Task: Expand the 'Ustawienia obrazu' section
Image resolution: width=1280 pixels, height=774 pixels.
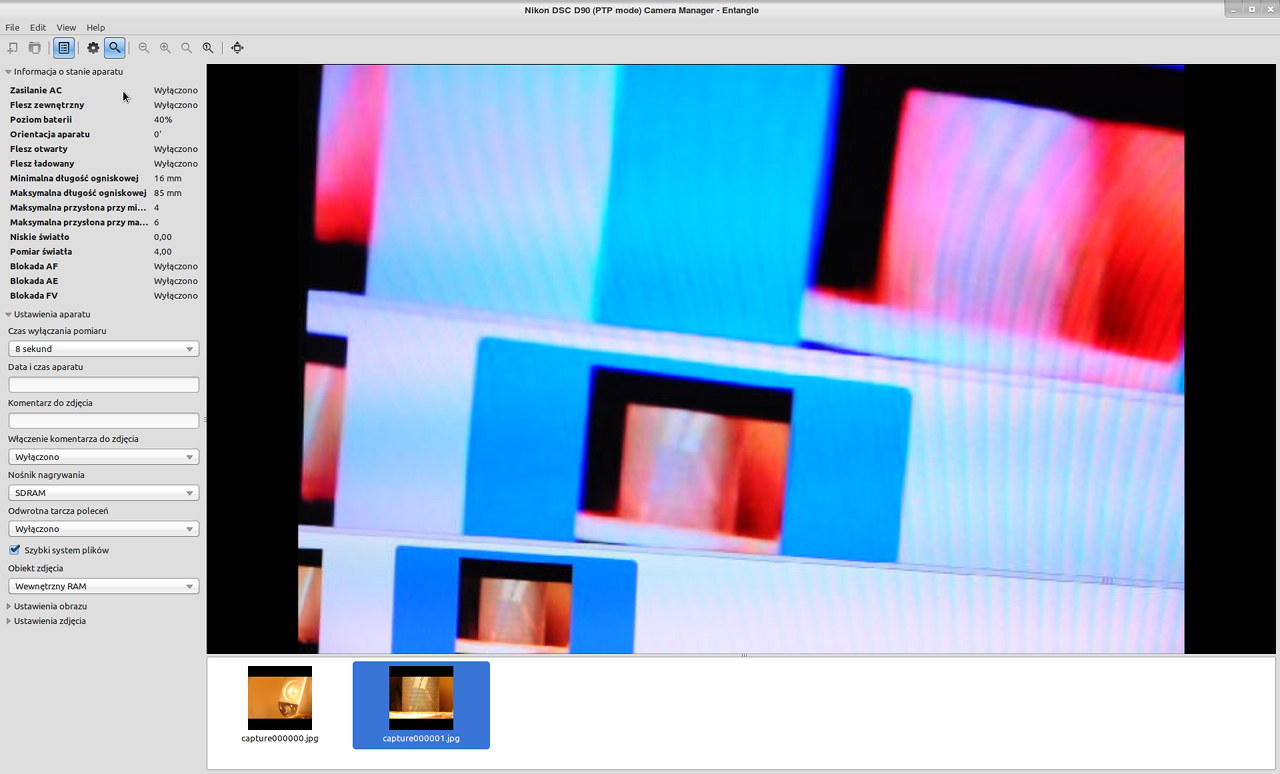Action: [46, 606]
